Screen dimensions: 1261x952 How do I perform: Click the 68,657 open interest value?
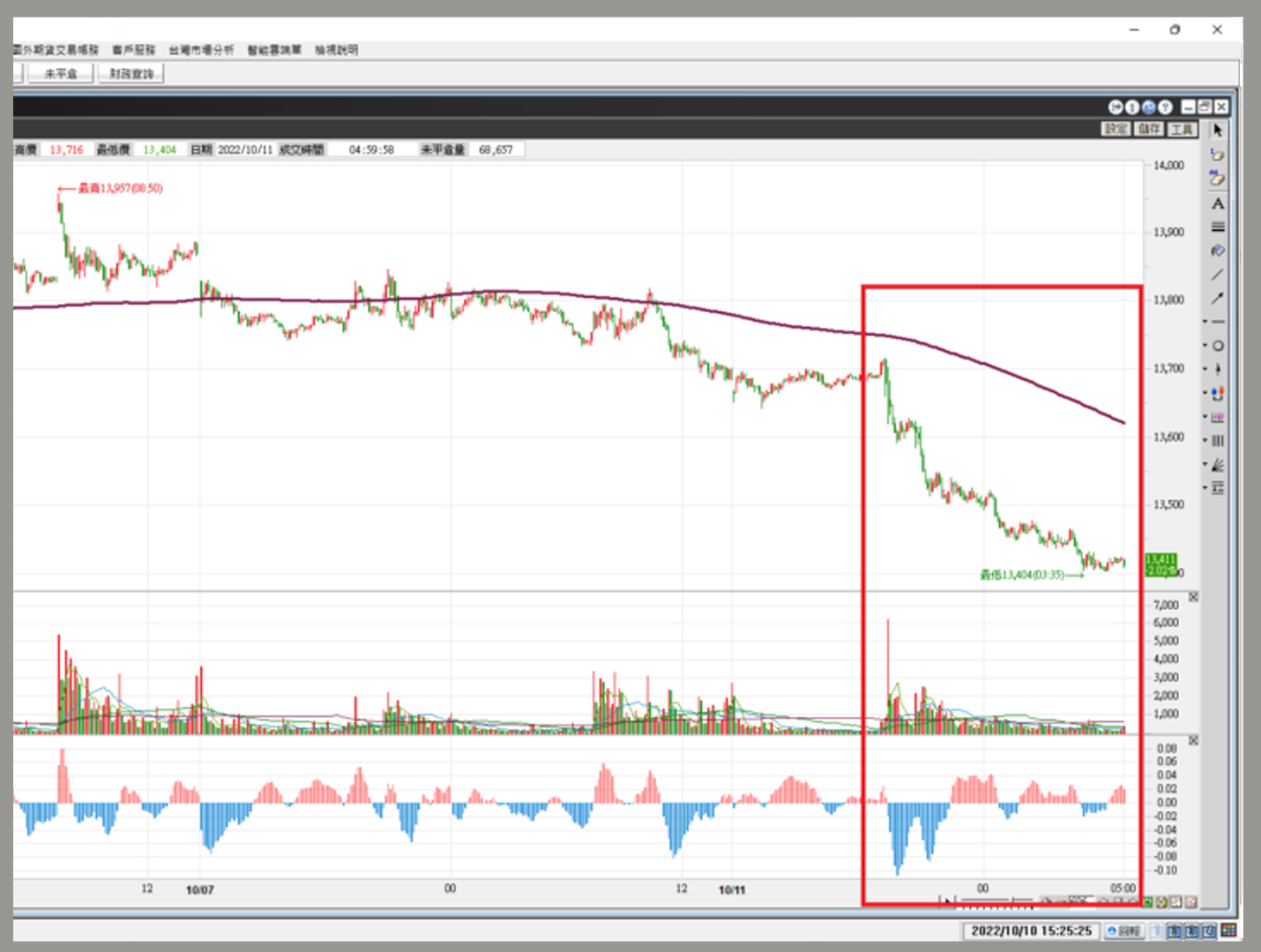(496, 150)
